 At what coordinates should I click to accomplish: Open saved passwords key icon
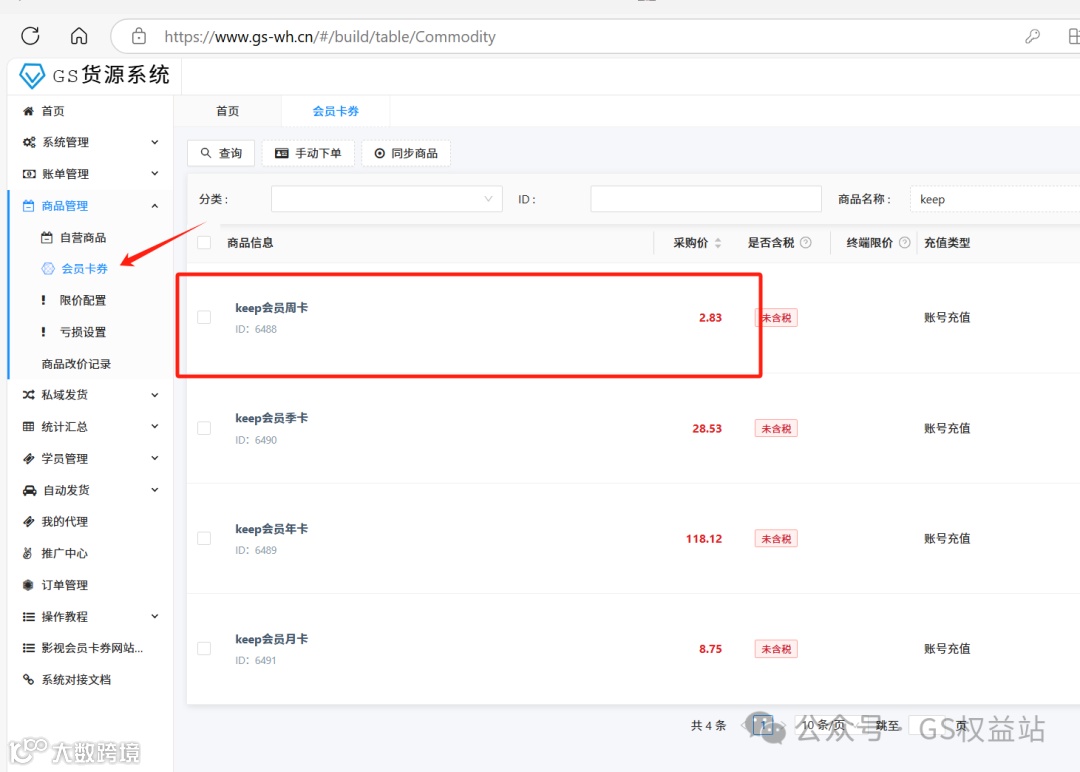coord(1032,36)
